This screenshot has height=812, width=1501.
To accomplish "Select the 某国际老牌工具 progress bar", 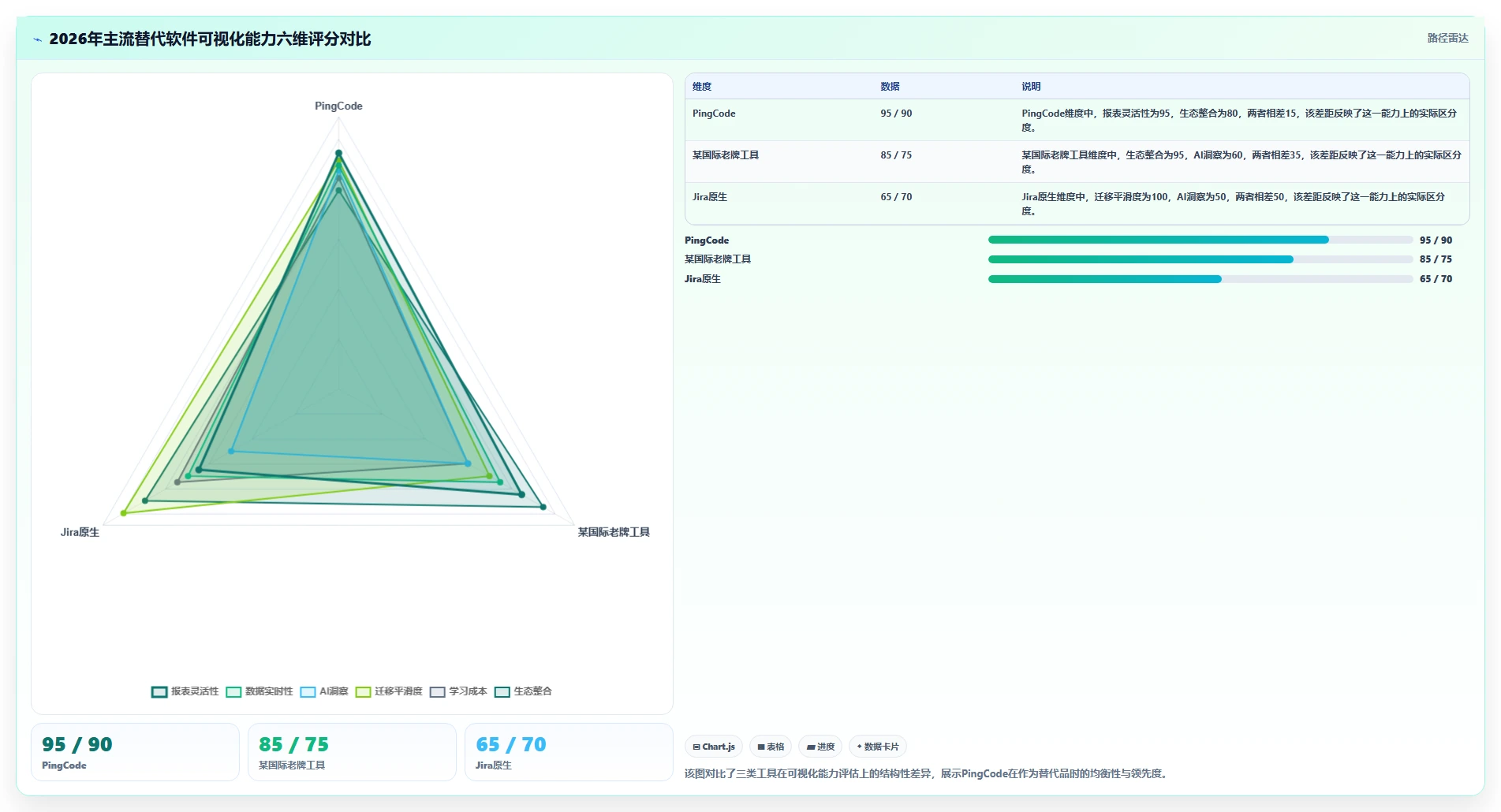I will click(x=1200, y=259).
